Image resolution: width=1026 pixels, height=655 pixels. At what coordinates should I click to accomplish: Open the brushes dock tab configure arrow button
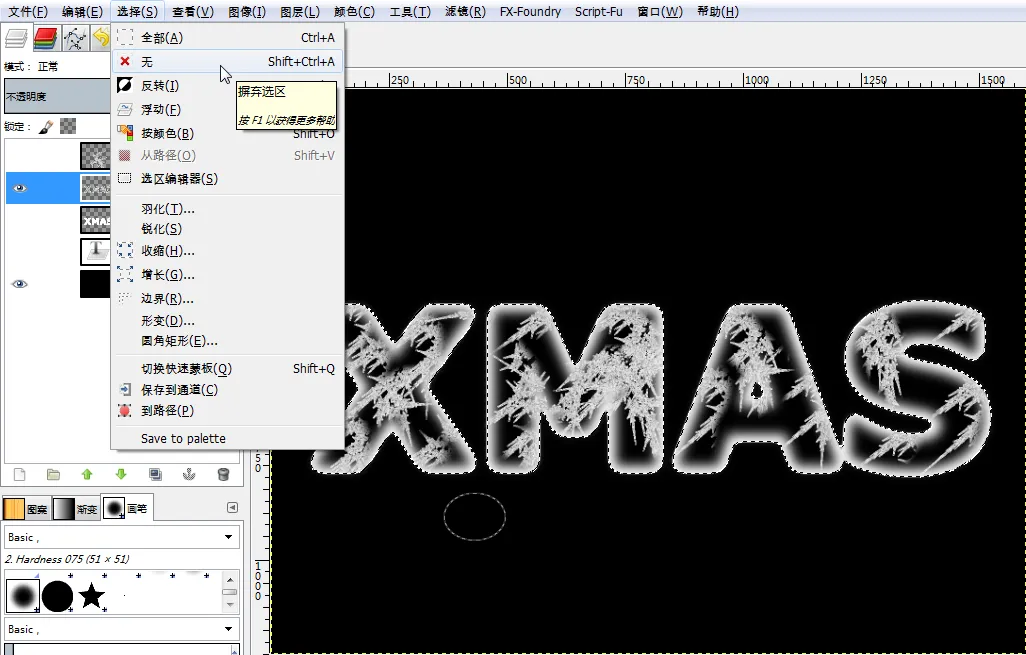pos(232,508)
